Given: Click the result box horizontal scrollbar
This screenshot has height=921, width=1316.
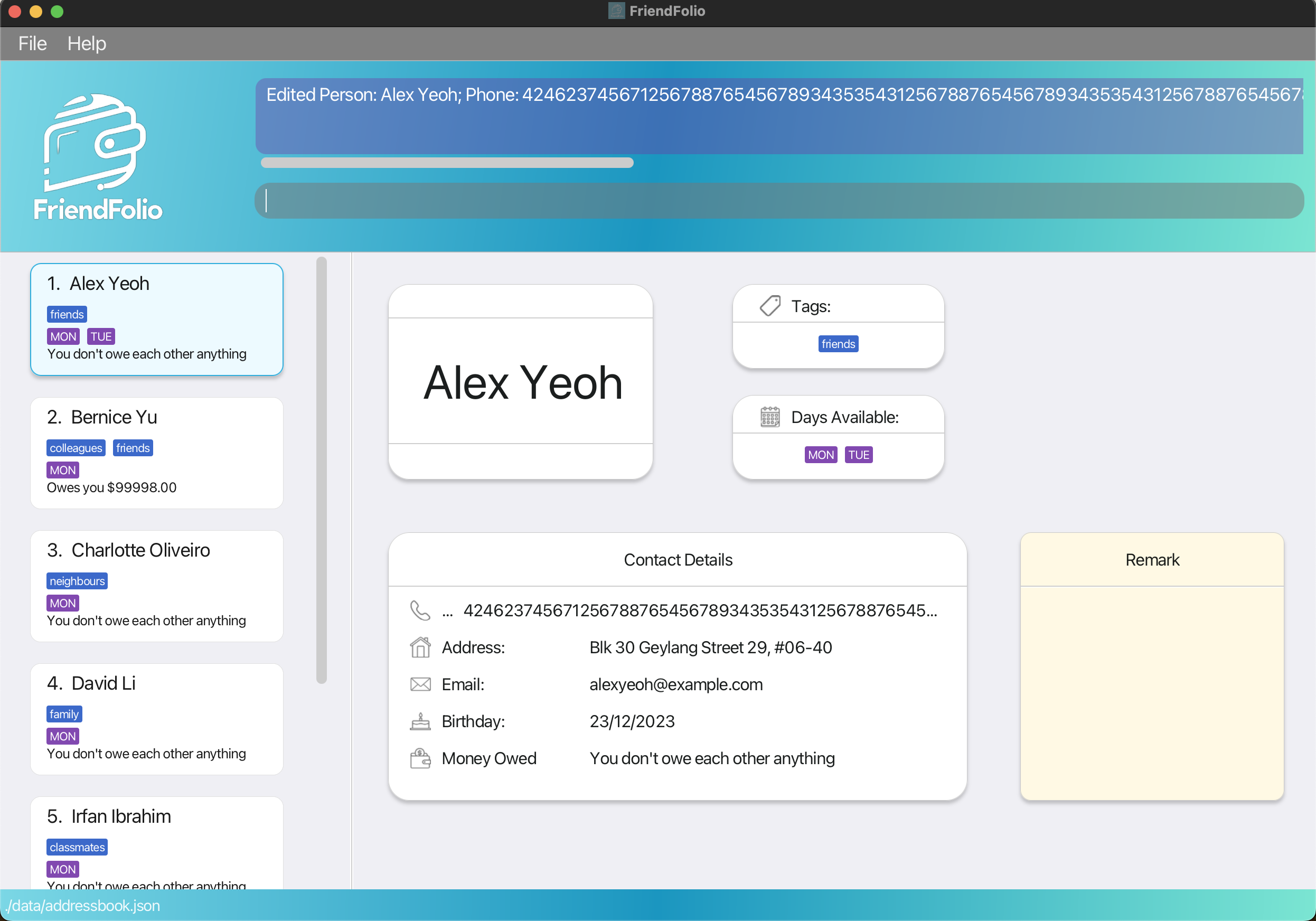Looking at the screenshot, I should pos(447,163).
